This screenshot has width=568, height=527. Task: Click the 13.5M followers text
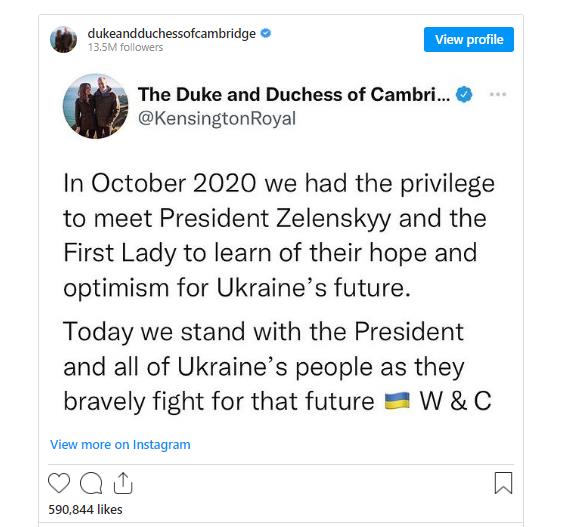tap(125, 47)
